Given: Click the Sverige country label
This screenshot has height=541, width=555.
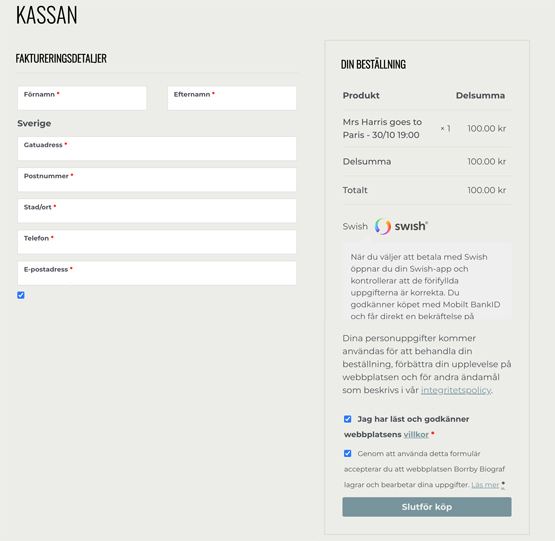Looking at the screenshot, I should pyautogui.click(x=34, y=124).
